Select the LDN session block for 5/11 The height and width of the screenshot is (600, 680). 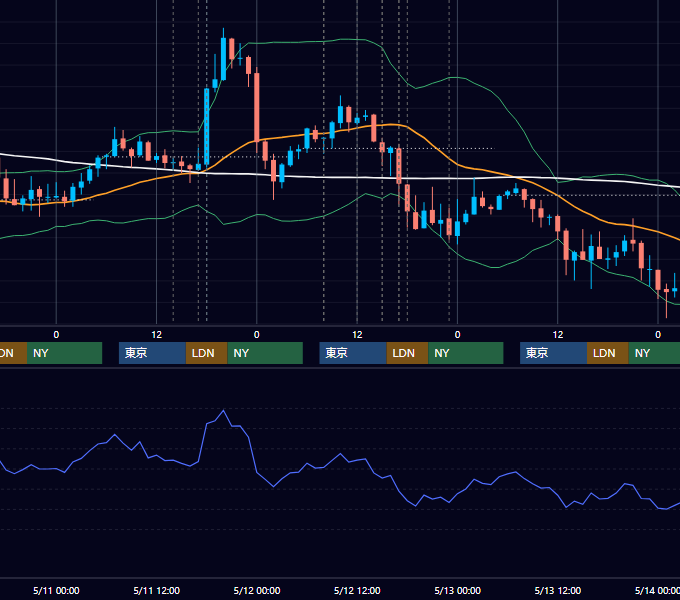pyautogui.click(x=206, y=353)
